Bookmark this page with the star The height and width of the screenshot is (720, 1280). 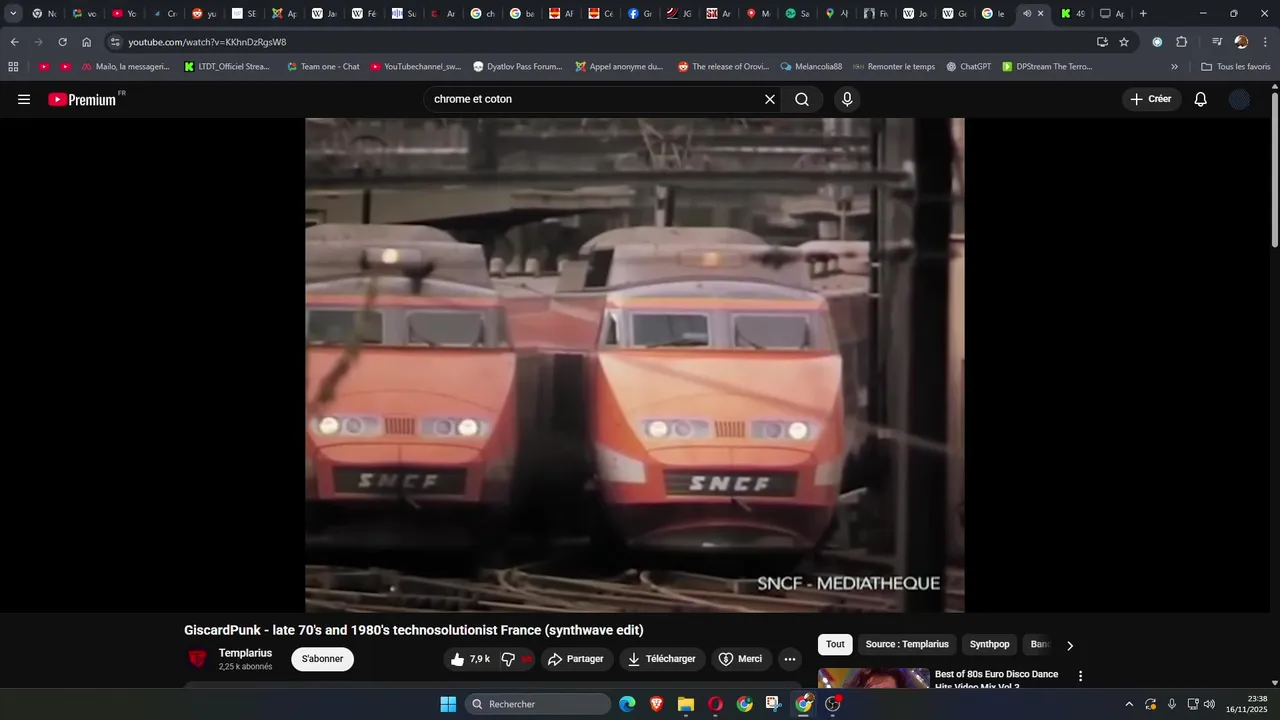coord(1124,42)
